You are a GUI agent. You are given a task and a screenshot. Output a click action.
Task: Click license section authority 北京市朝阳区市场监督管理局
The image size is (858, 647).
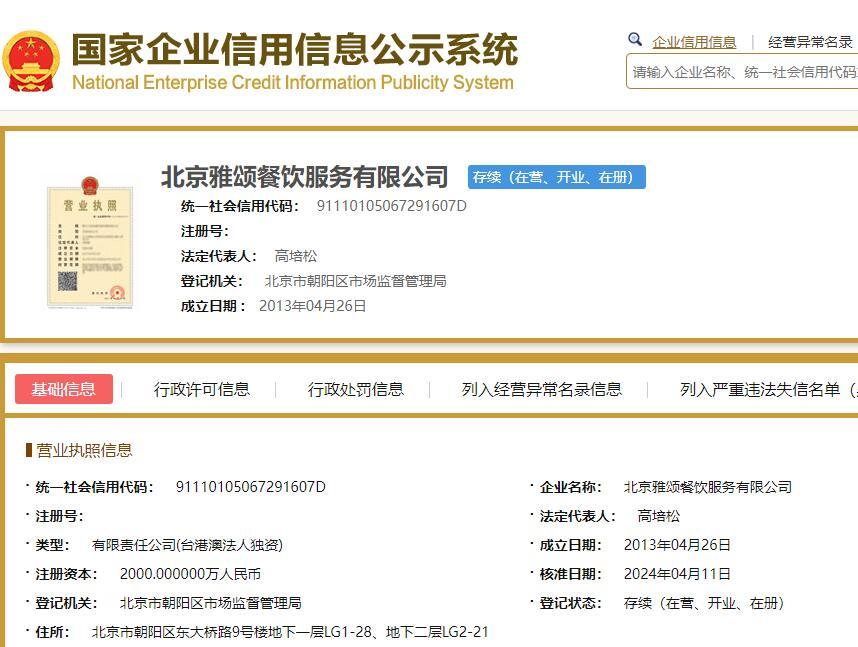pos(211,603)
